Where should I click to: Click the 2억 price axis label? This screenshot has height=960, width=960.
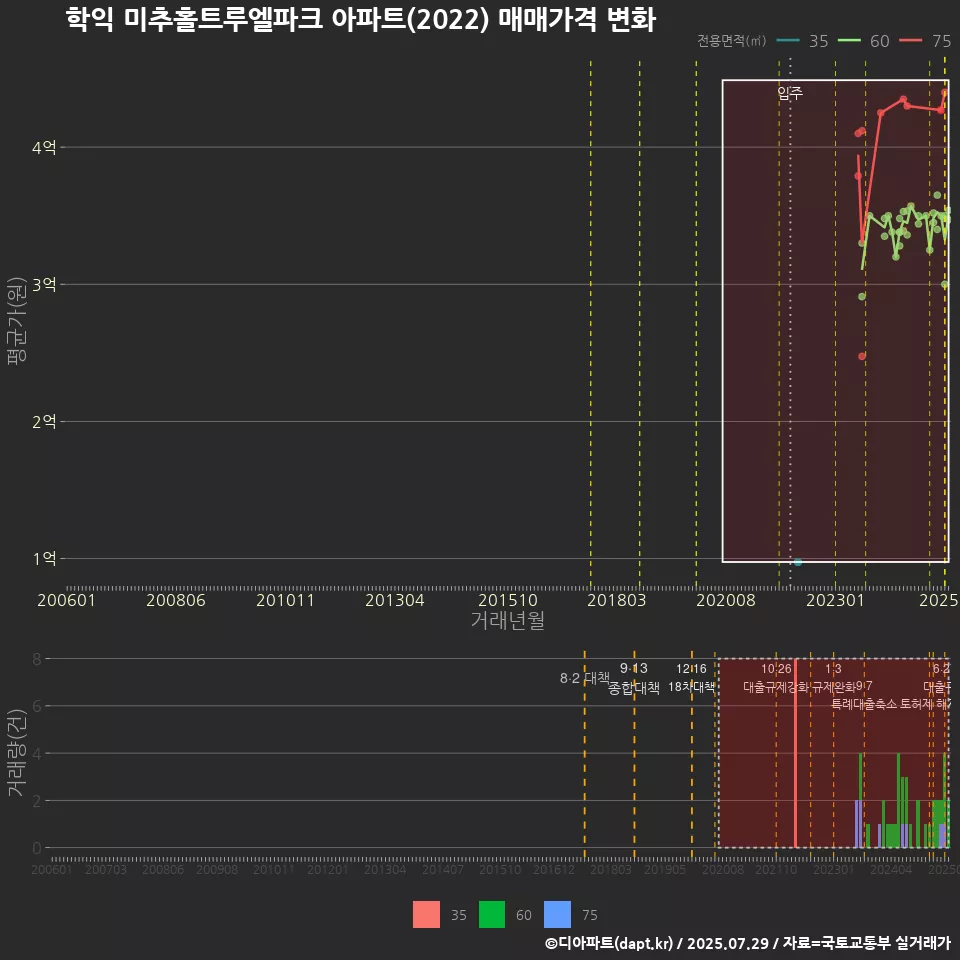coord(44,422)
